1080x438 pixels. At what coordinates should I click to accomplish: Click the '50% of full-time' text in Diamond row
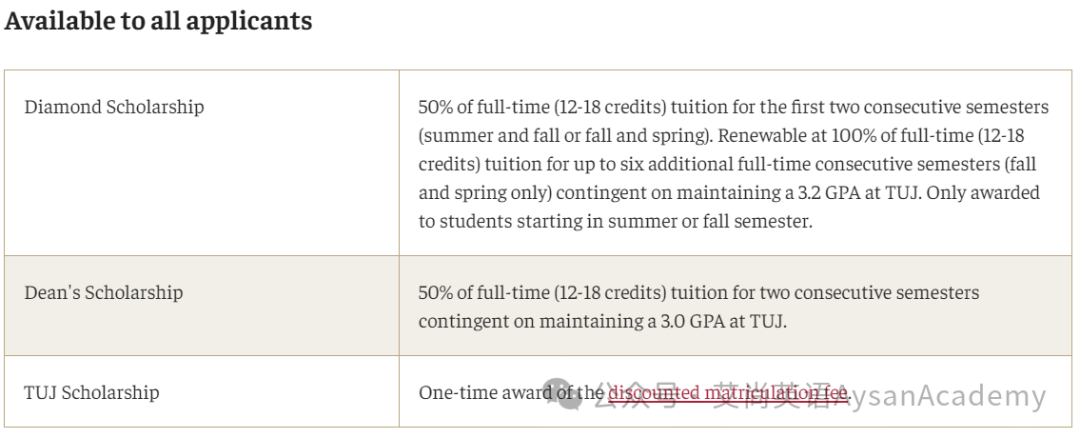point(485,107)
